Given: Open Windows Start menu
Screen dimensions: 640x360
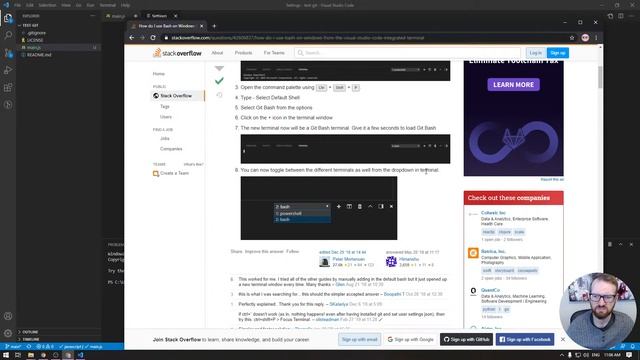Looking at the screenshot, I should click(6, 355).
